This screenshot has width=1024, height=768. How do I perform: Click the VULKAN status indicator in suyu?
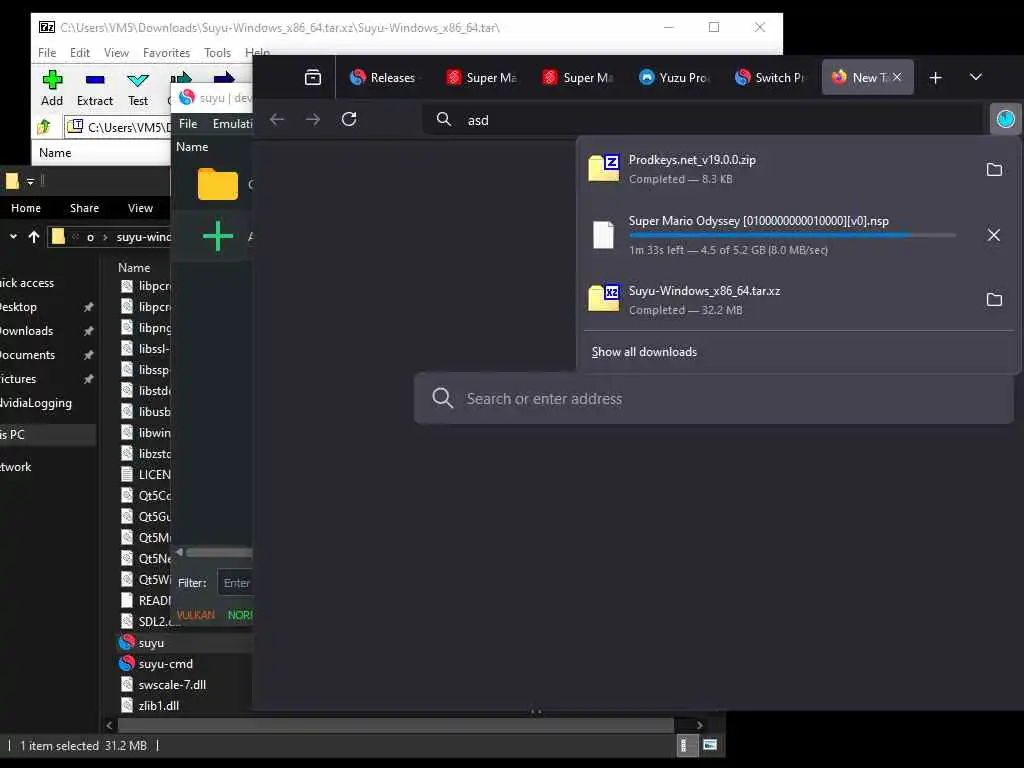click(195, 615)
